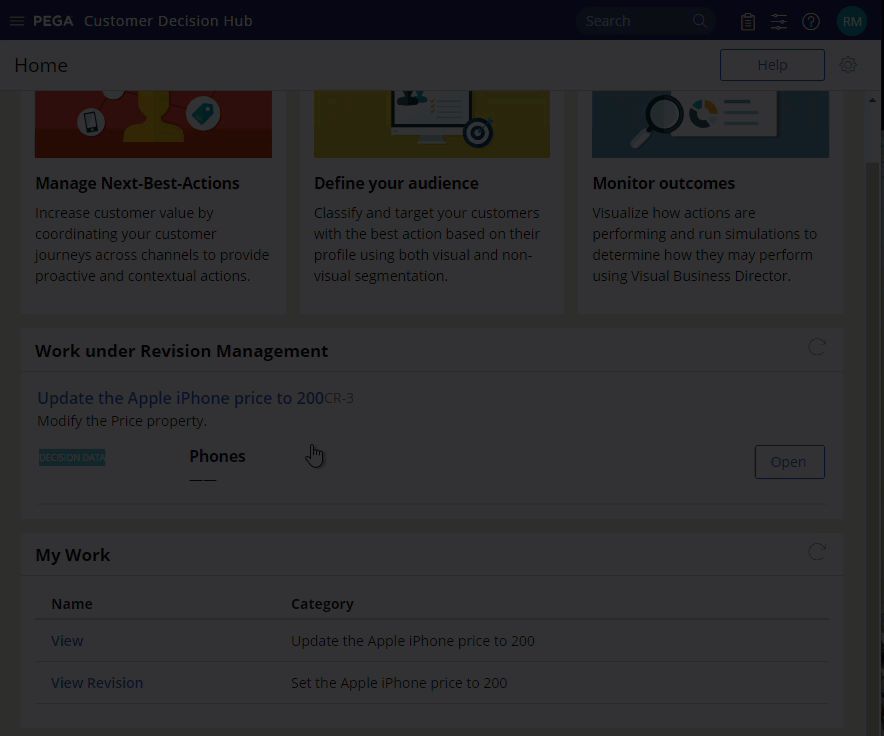Click the Manage Next-Best-Actions image

tap(153, 124)
